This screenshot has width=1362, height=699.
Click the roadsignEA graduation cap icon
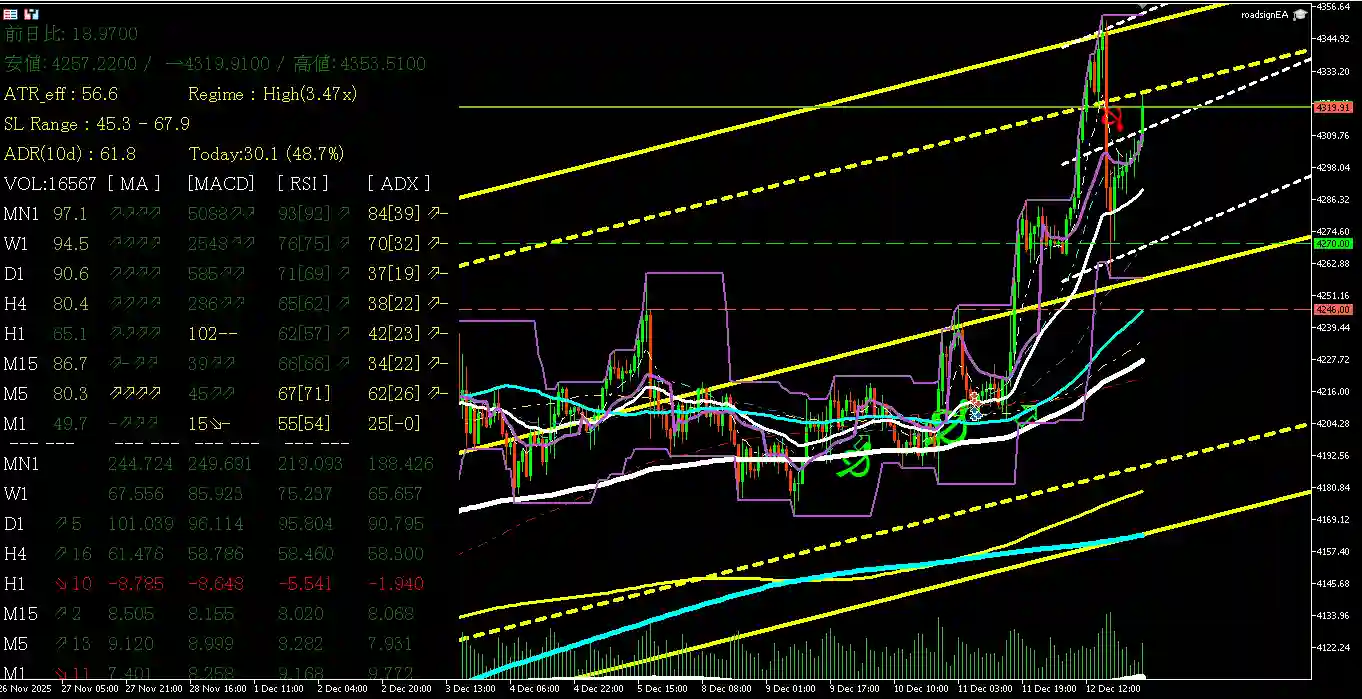pyautogui.click(x=1299, y=15)
